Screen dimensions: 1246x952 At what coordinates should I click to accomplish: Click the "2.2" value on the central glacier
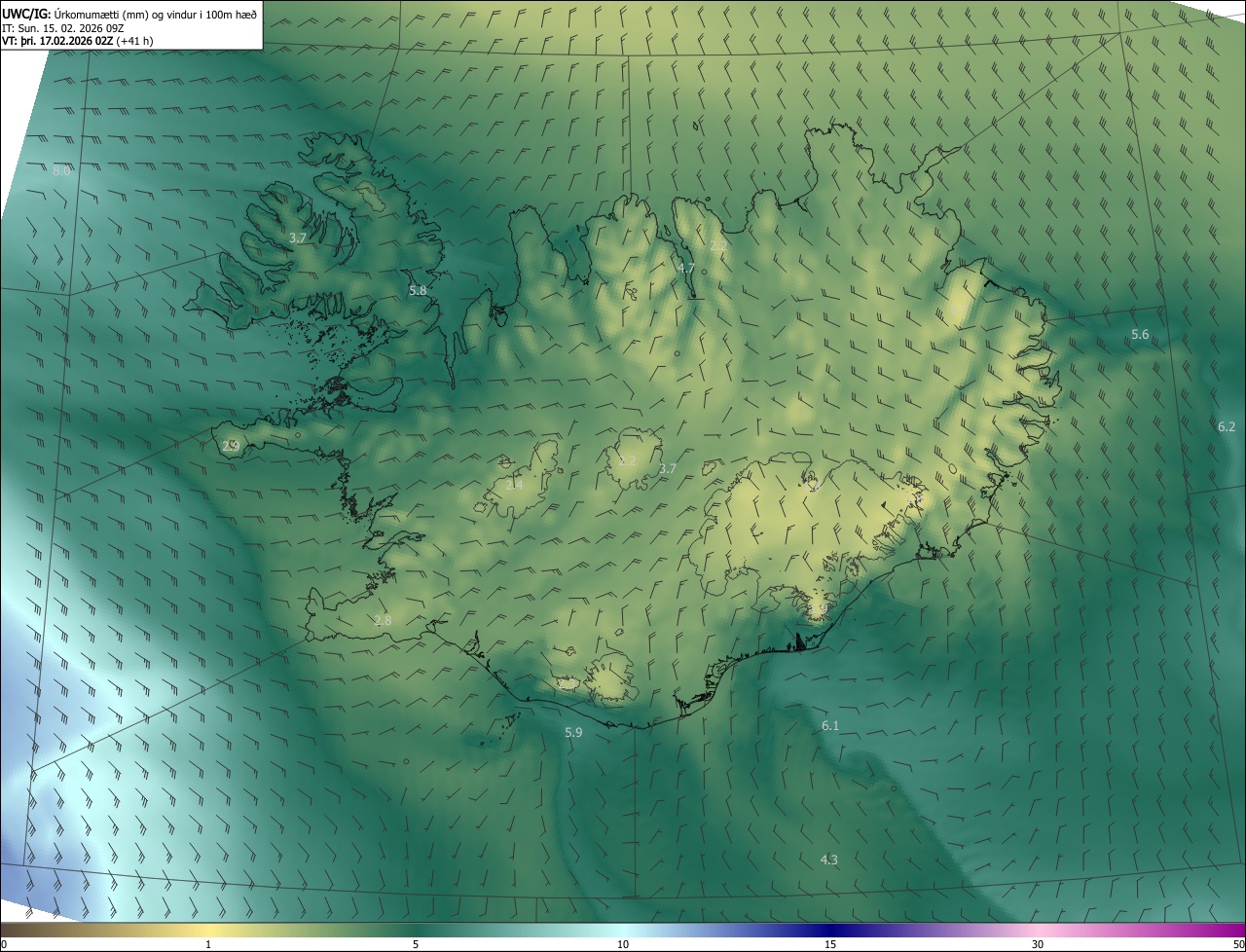click(628, 459)
